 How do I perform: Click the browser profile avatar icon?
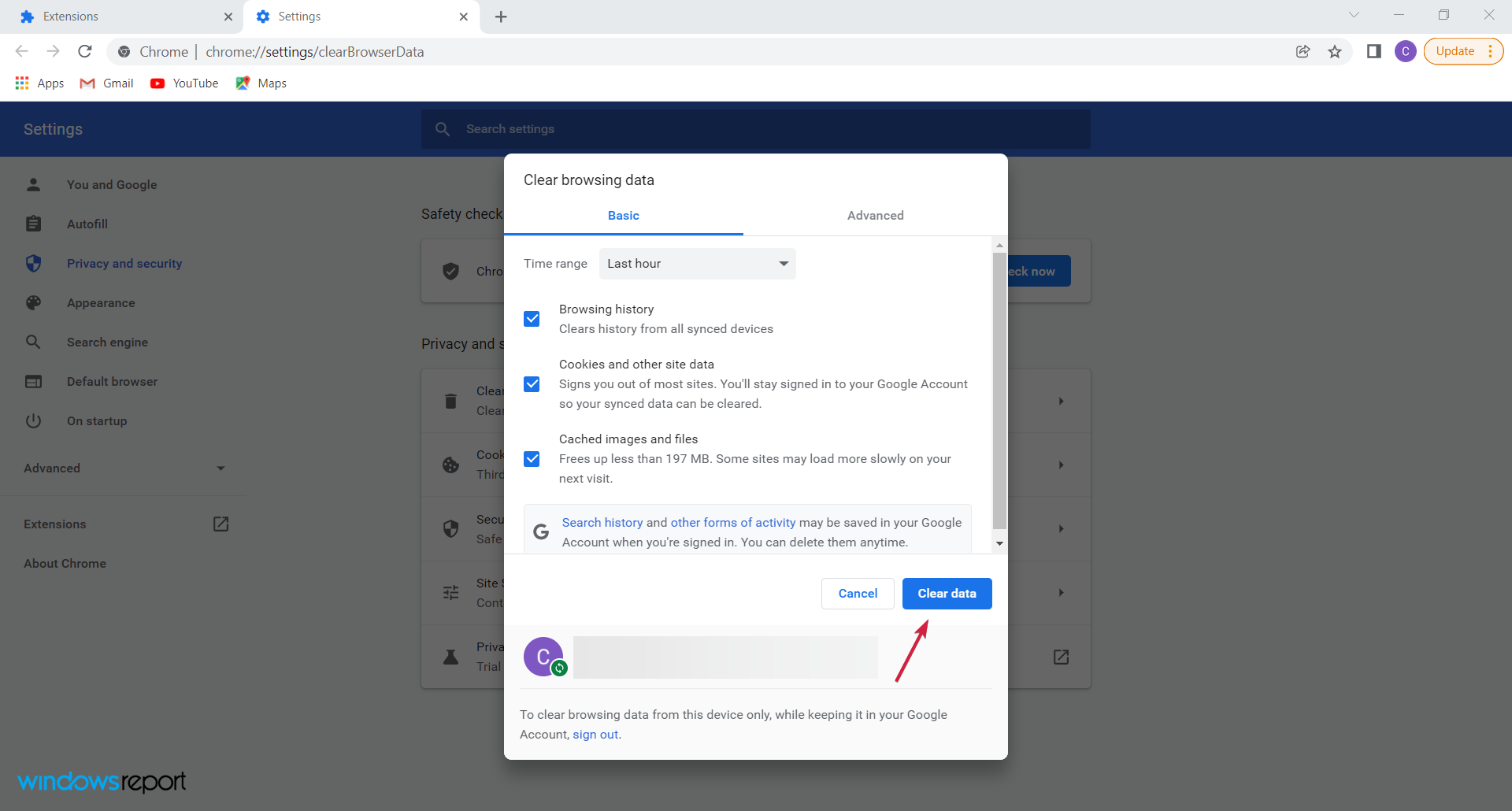point(1406,51)
